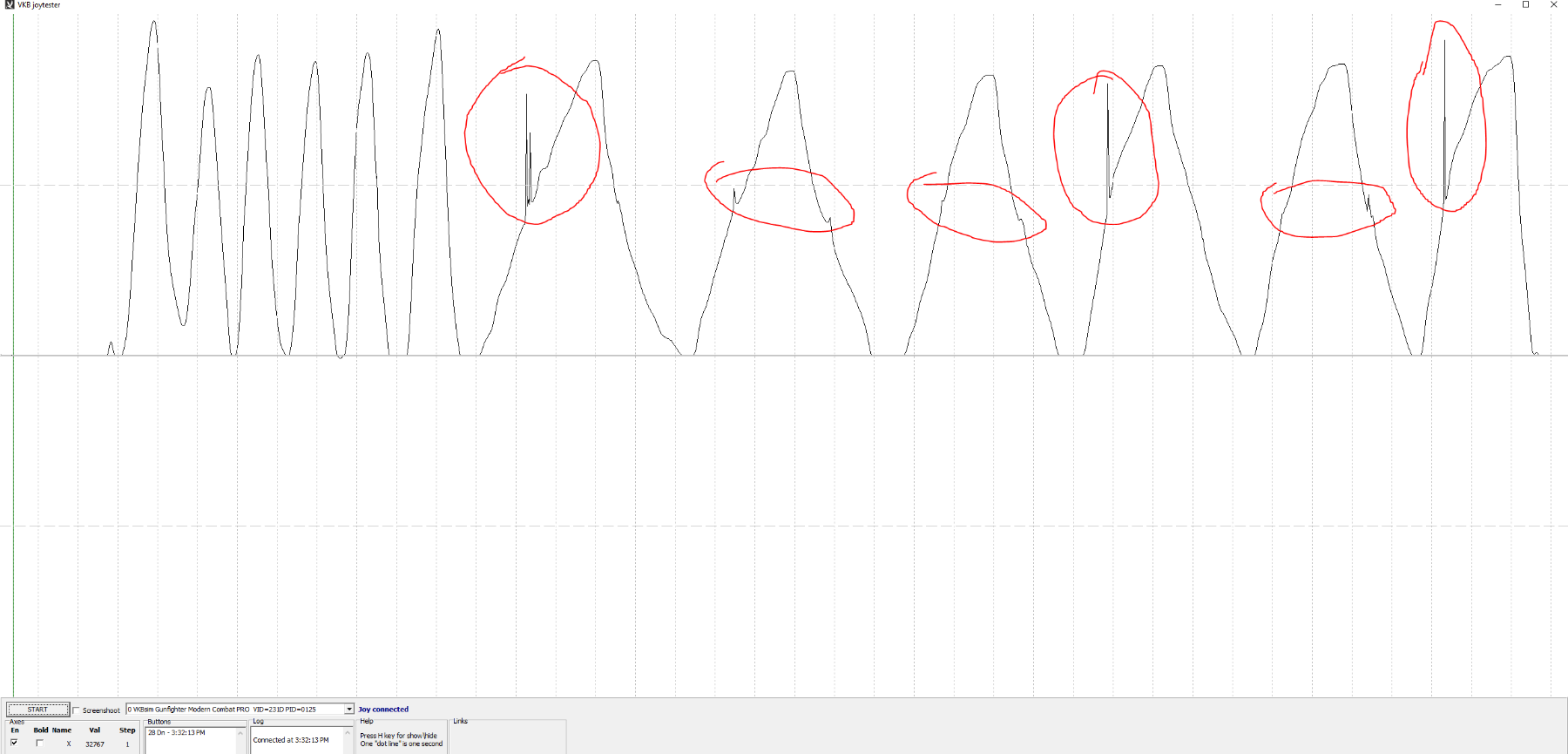The width and height of the screenshot is (1568, 754).
Task: Click the X axis value 32767
Action: pyautogui.click(x=95, y=744)
